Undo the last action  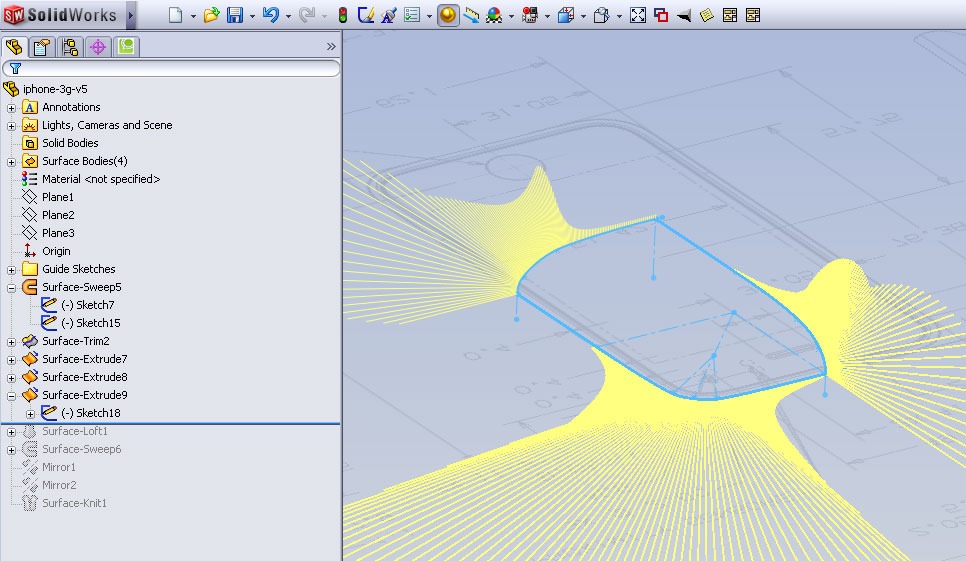click(270, 15)
